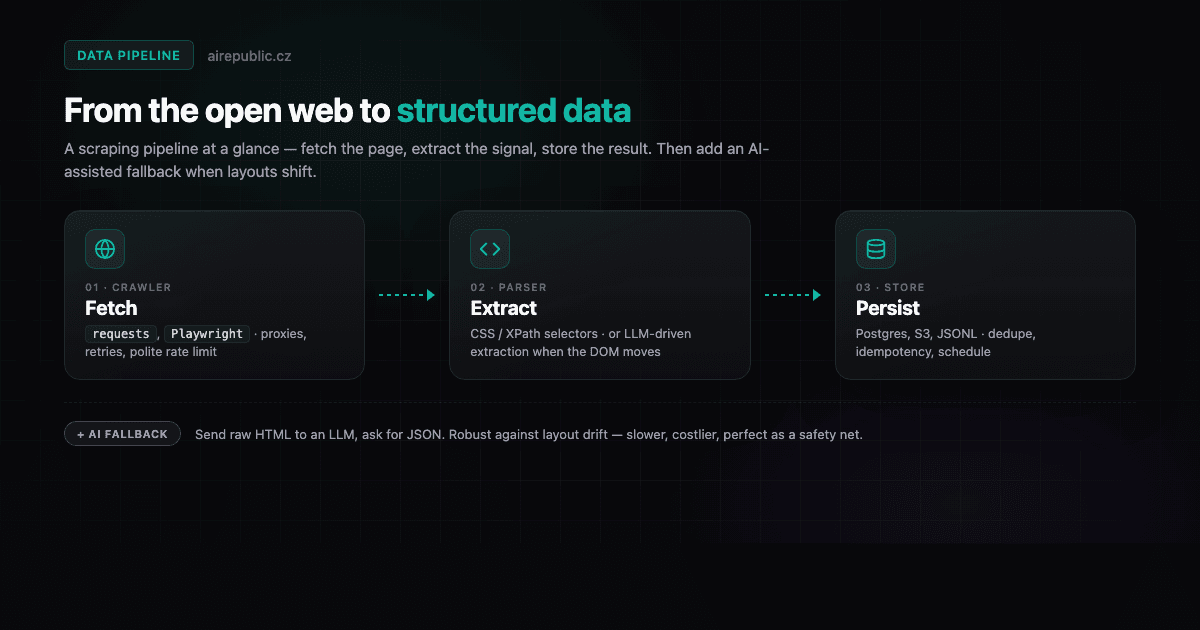Click the 03 · STORE step label
1200x630 pixels.
(890, 287)
